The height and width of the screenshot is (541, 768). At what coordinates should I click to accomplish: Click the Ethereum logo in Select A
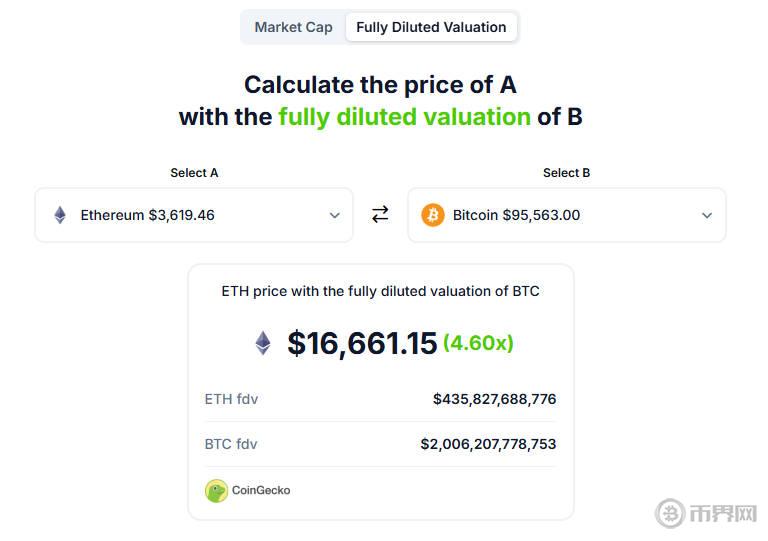pyautogui.click(x=60, y=215)
